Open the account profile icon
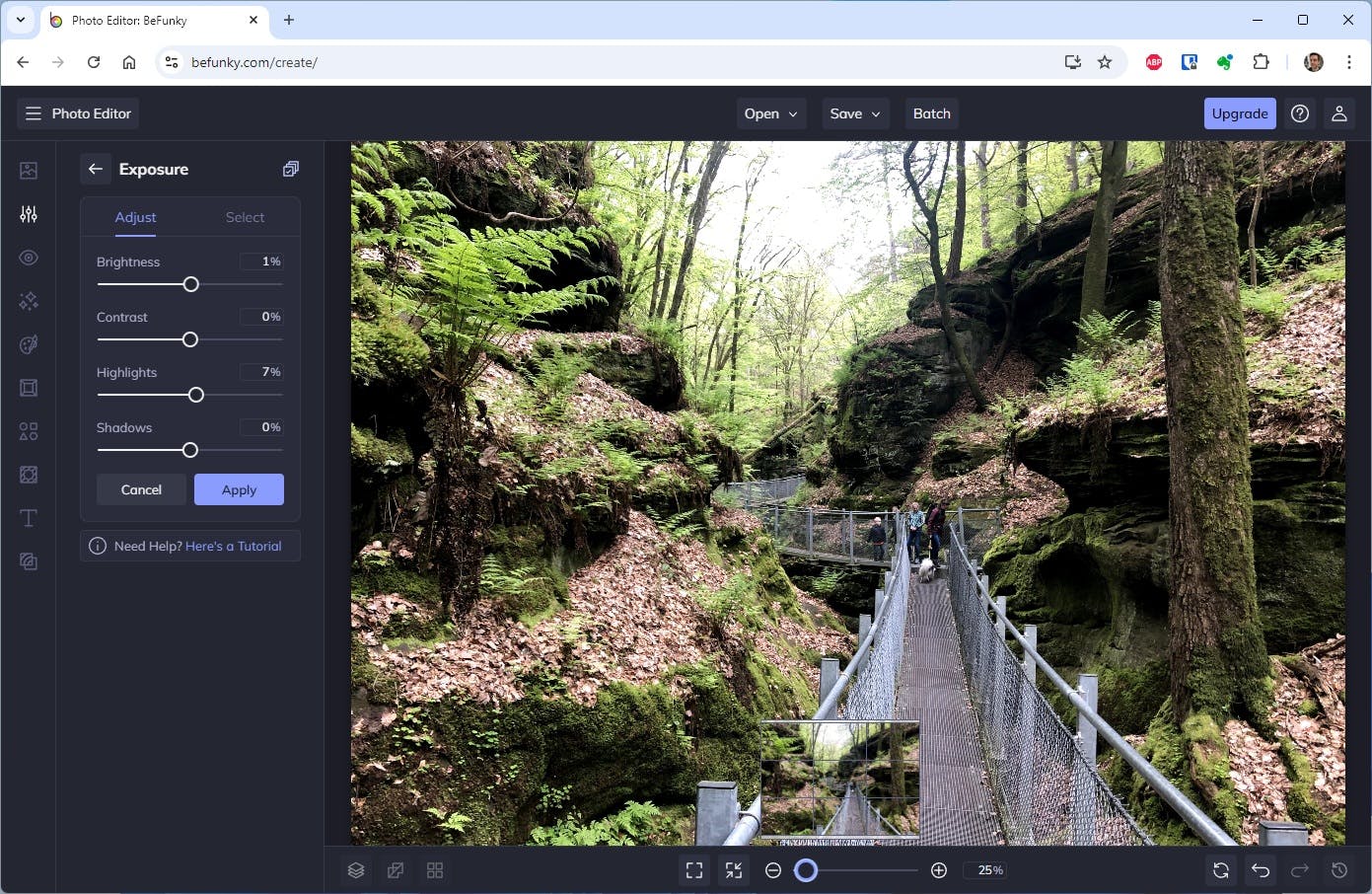The image size is (1372, 894). click(1339, 113)
